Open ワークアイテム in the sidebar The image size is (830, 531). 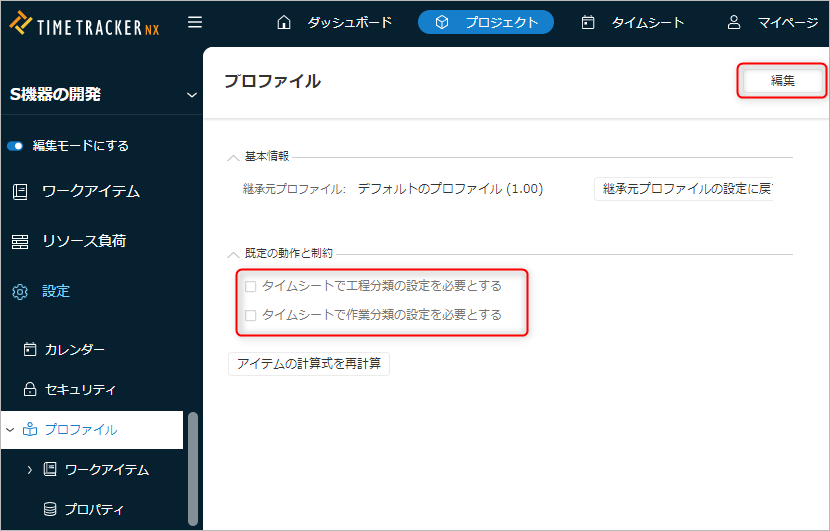click(90, 191)
